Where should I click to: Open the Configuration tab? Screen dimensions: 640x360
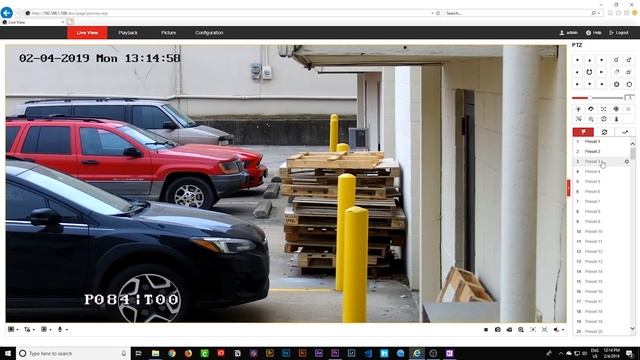pos(209,33)
